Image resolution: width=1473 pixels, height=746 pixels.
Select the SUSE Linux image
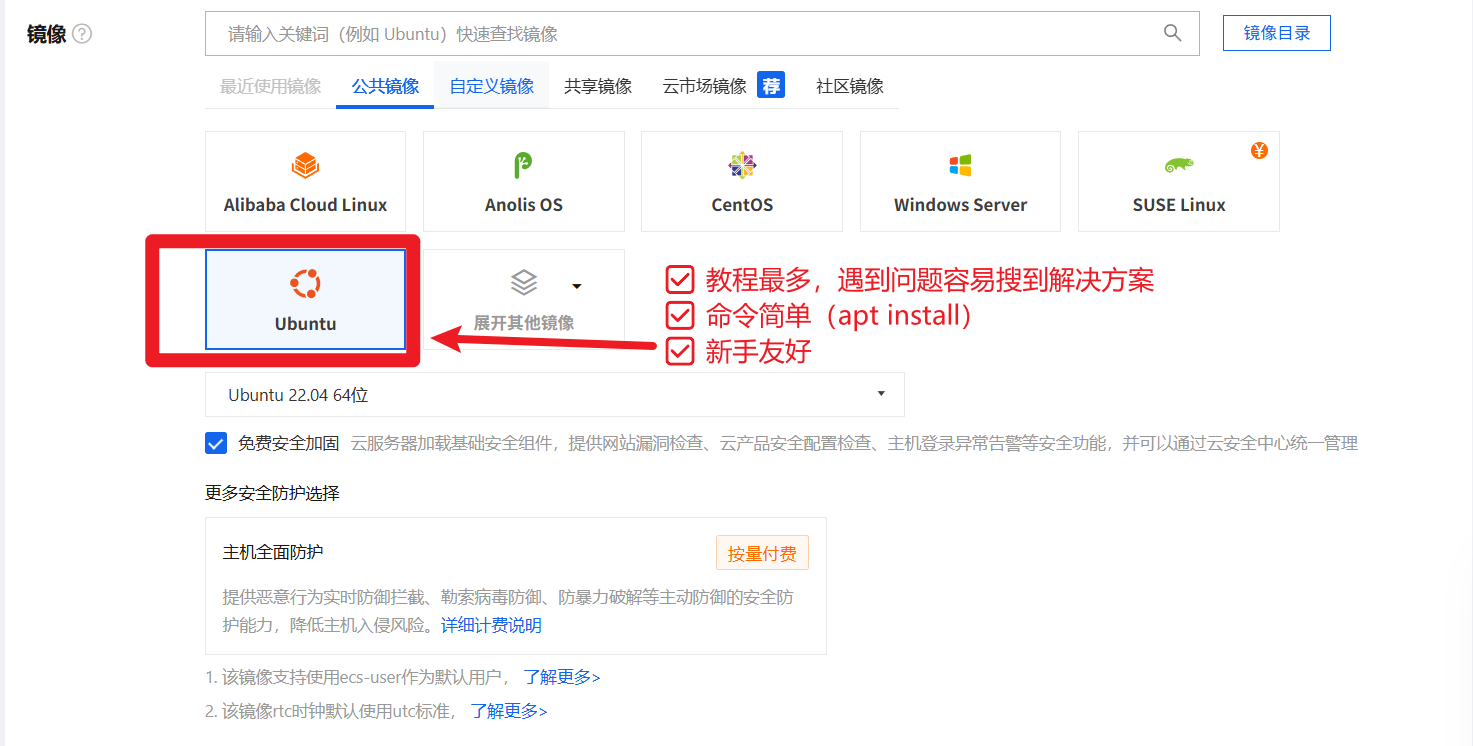click(x=1177, y=181)
